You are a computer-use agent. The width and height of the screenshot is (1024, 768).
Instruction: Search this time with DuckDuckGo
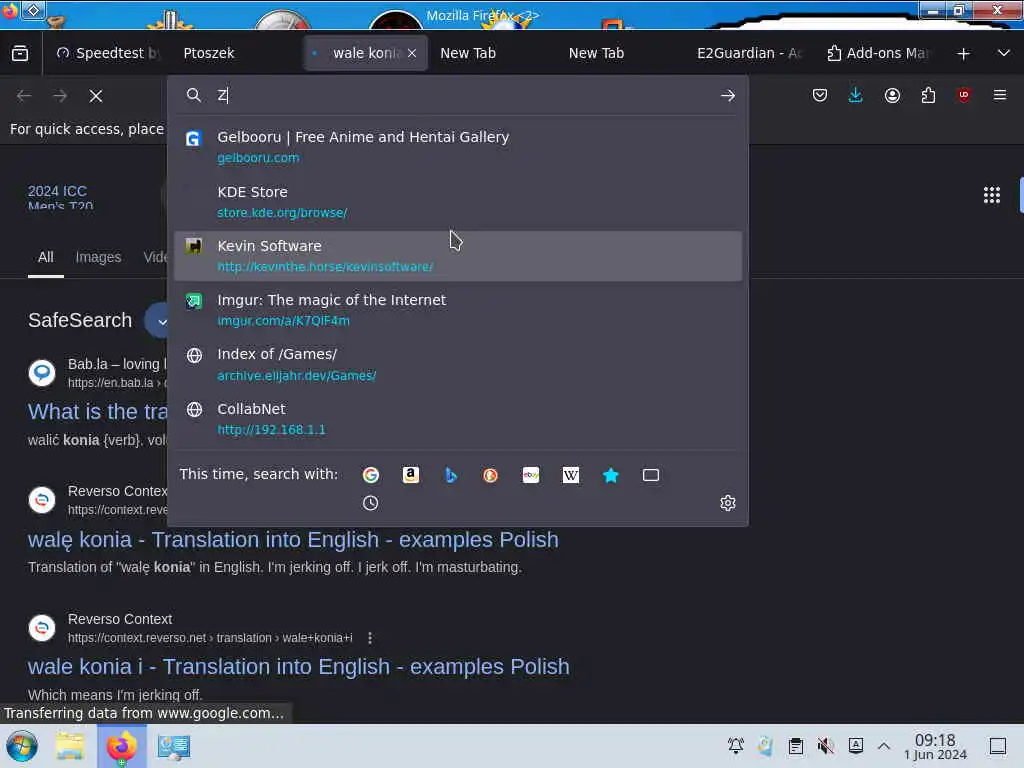(490, 475)
